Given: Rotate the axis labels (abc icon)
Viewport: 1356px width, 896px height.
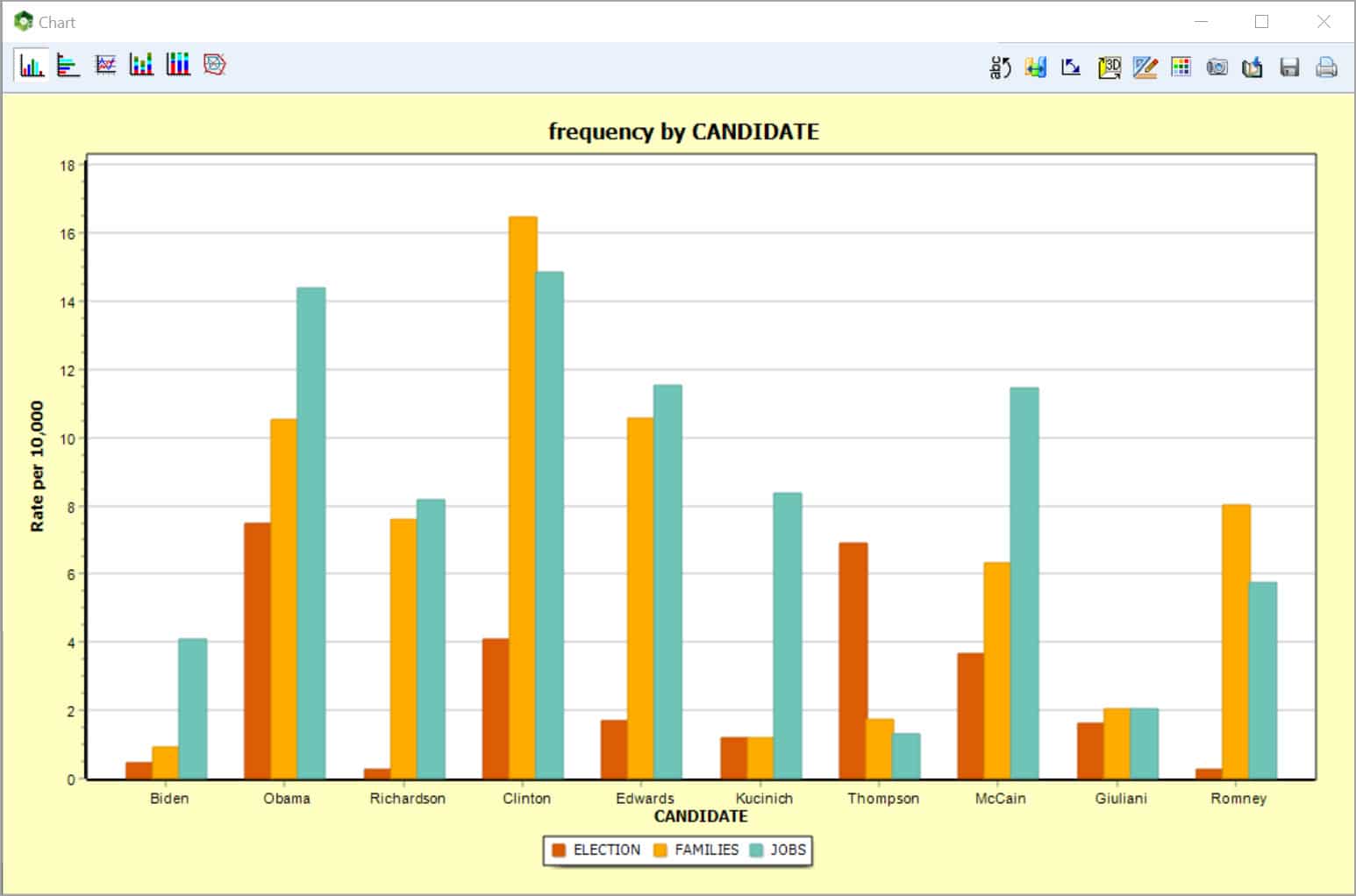Looking at the screenshot, I should click(x=1000, y=68).
